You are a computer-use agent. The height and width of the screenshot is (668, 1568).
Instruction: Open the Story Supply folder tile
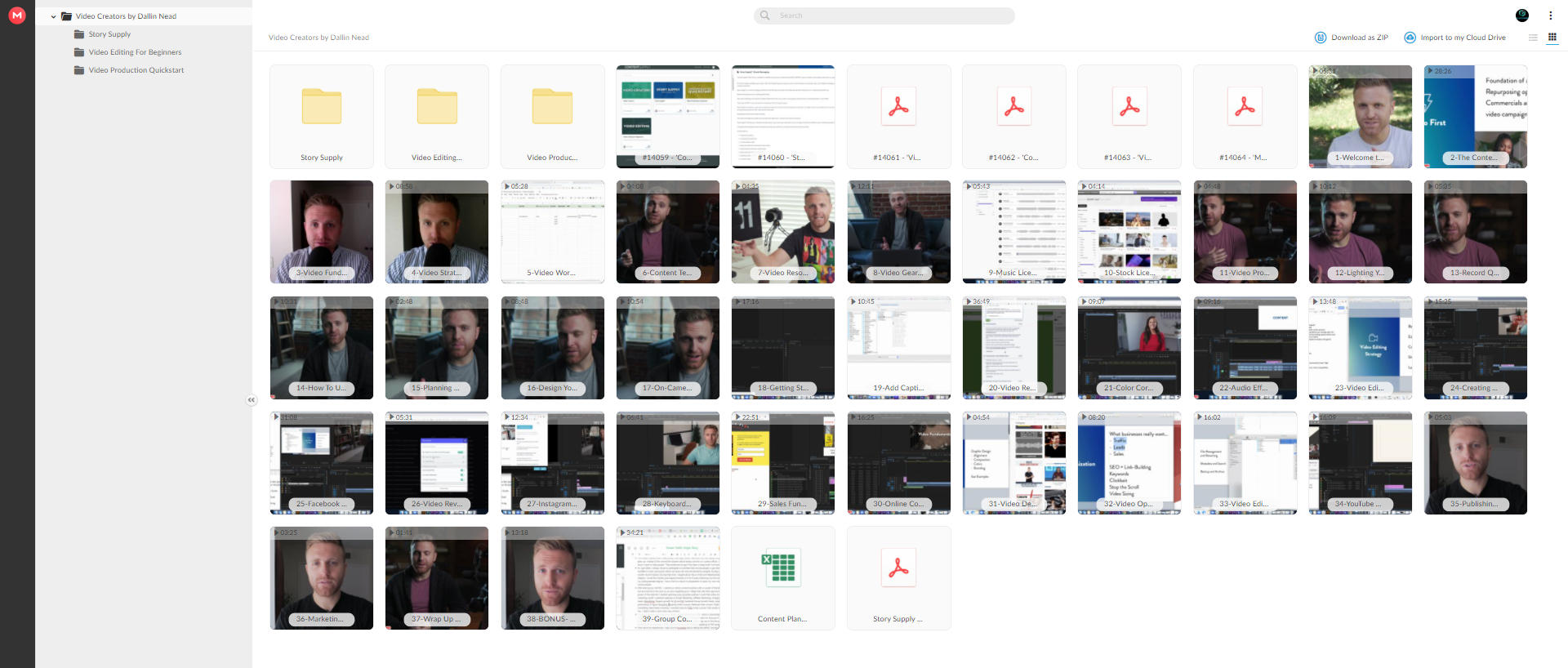pyautogui.click(x=322, y=117)
